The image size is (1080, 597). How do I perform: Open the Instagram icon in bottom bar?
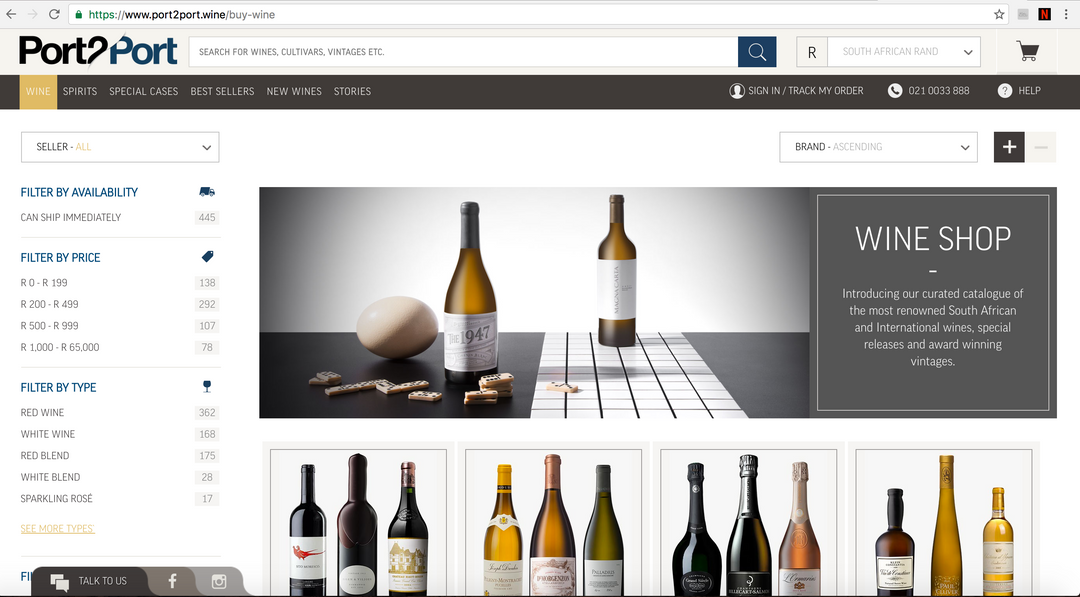coord(219,581)
